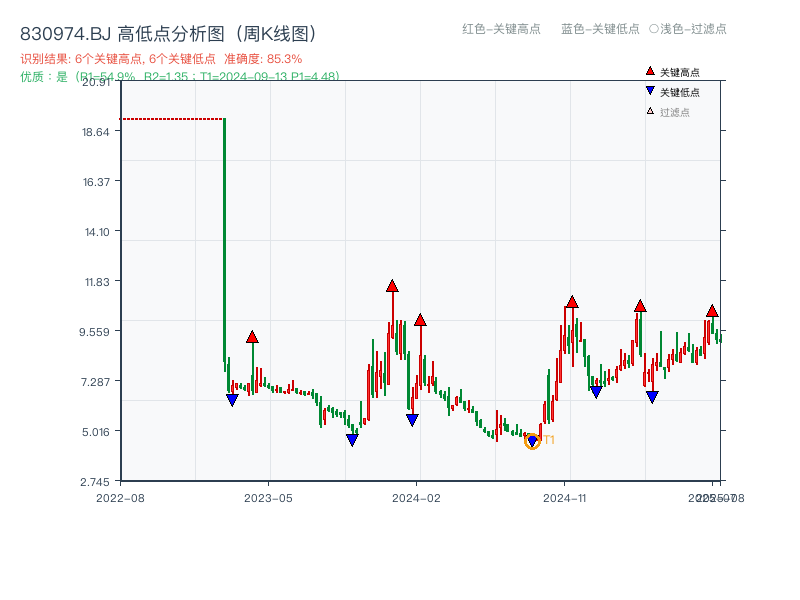The height and width of the screenshot is (600, 800).
Task: Click the red triangle marker near 2023-05
Action: 252,336
